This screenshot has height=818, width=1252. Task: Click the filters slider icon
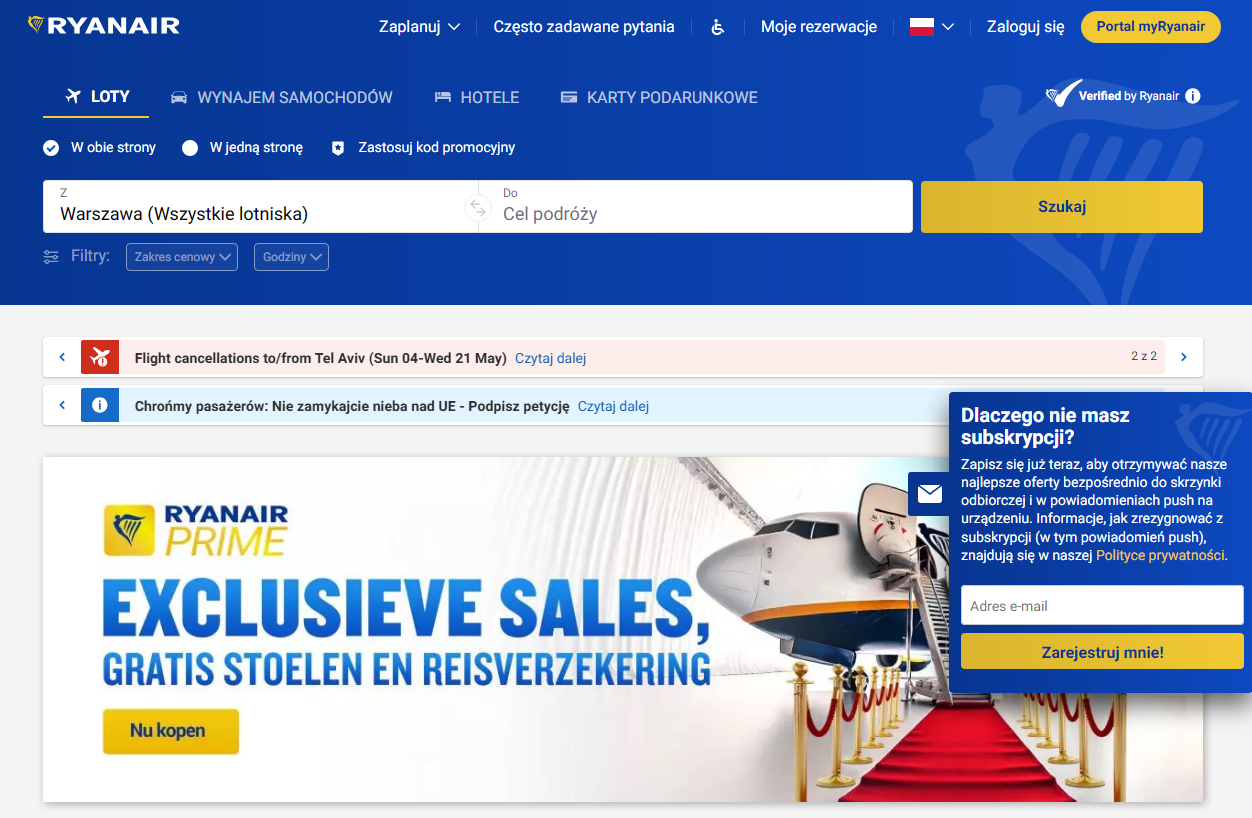[51, 257]
